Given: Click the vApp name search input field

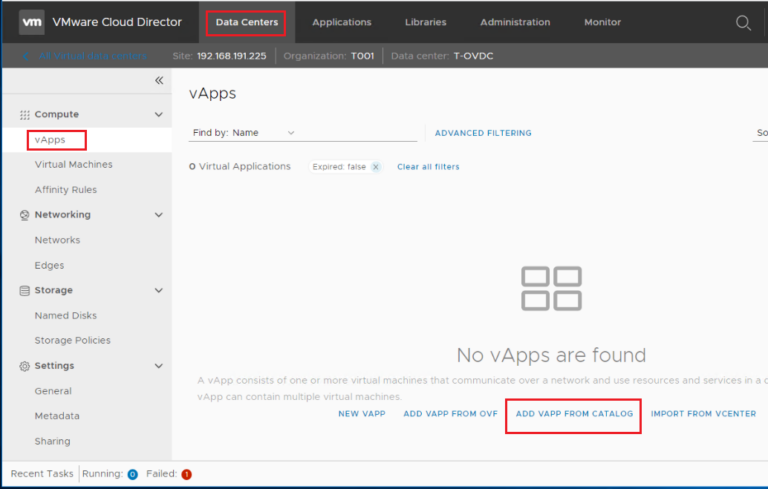Looking at the screenshot, I should (358, 133).
